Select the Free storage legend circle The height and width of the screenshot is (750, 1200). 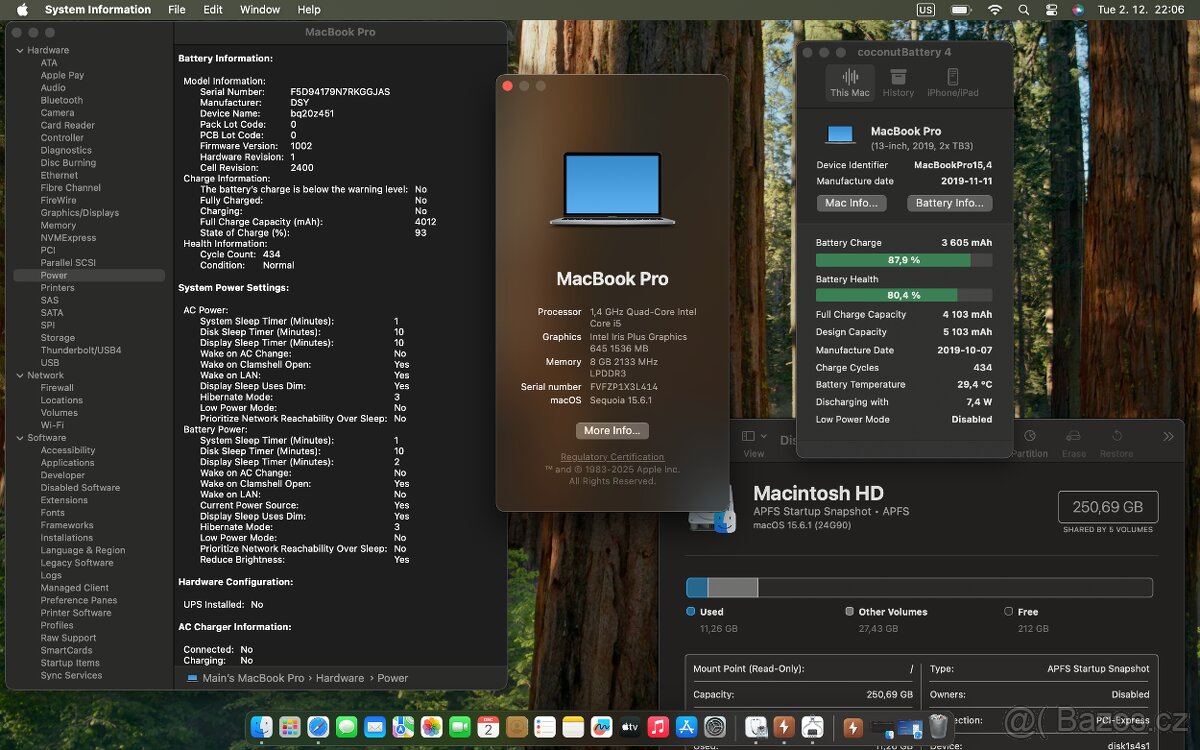point(1009,611)
